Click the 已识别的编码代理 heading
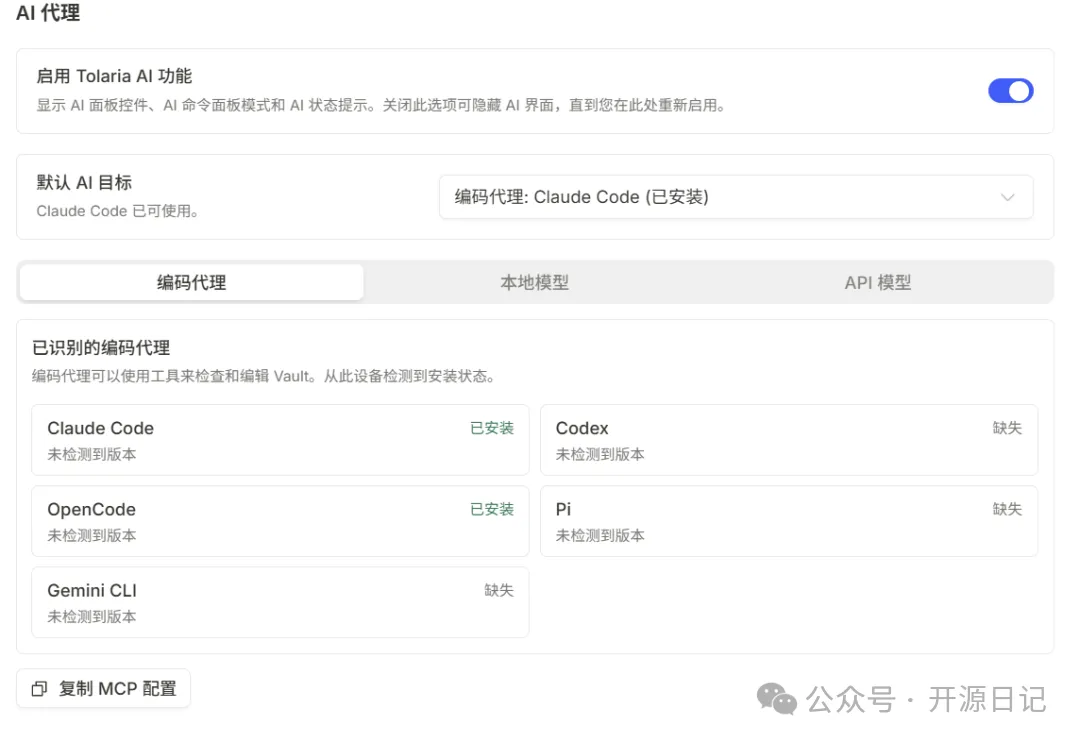This screenshot has height=742, width=1080. (101, 348)
